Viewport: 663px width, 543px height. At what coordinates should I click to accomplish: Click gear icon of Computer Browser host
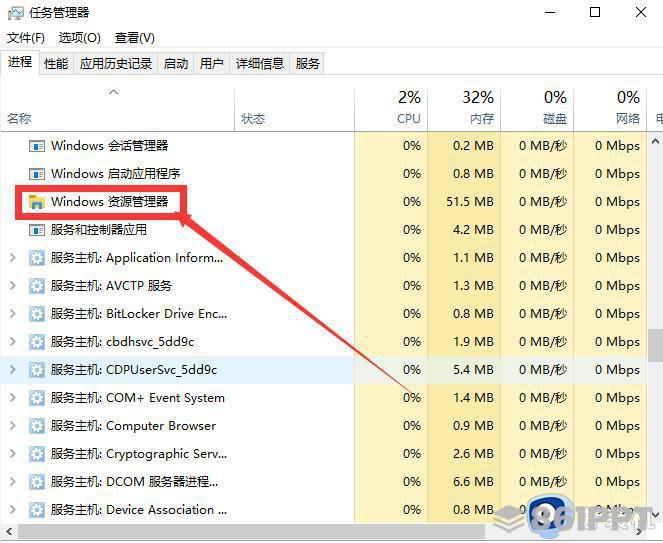click(37, 426)
